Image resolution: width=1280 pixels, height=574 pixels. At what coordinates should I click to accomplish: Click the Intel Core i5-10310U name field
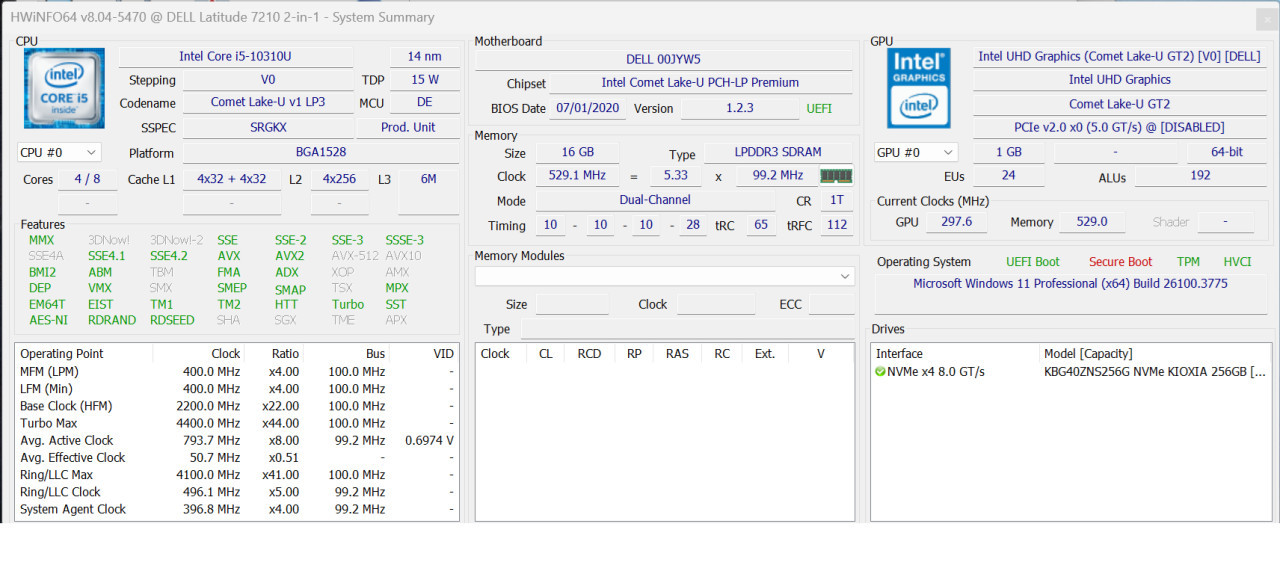coord(236,57)
